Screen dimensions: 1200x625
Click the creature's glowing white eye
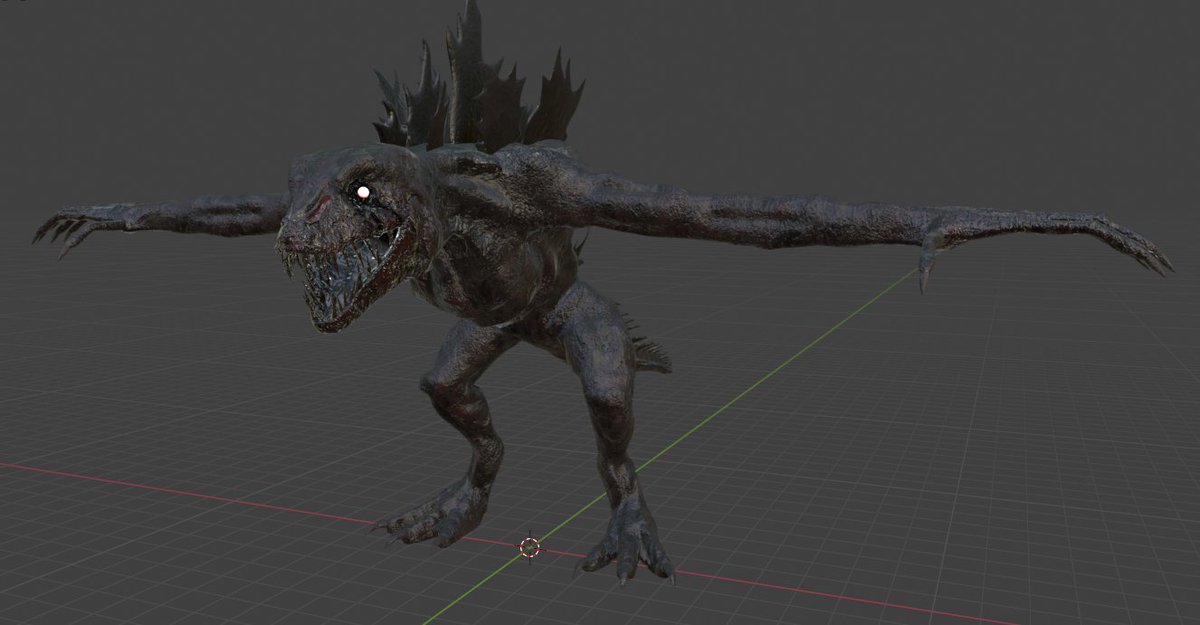[x=363, y=191]
